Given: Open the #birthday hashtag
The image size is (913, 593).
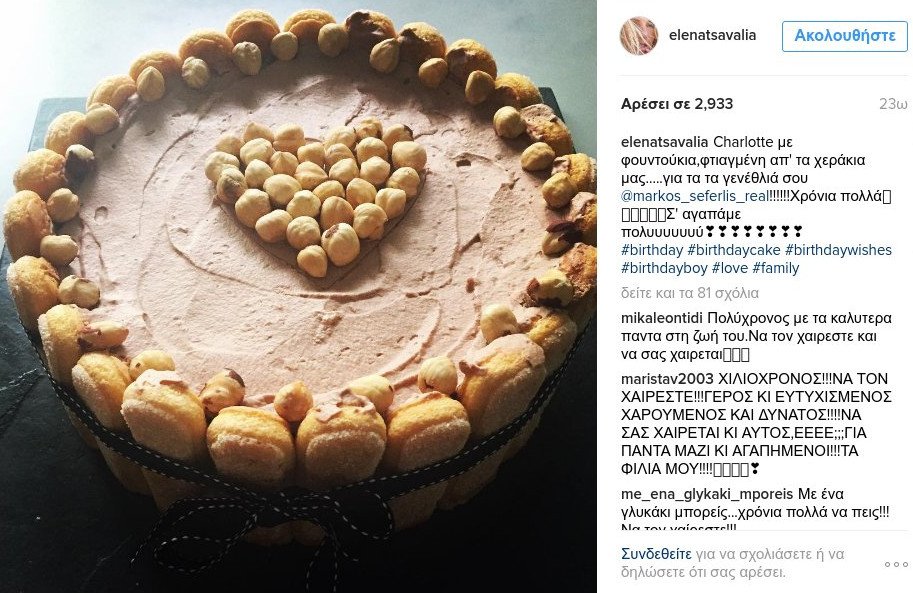Looking at the screenshot, I should pos(652,250).
